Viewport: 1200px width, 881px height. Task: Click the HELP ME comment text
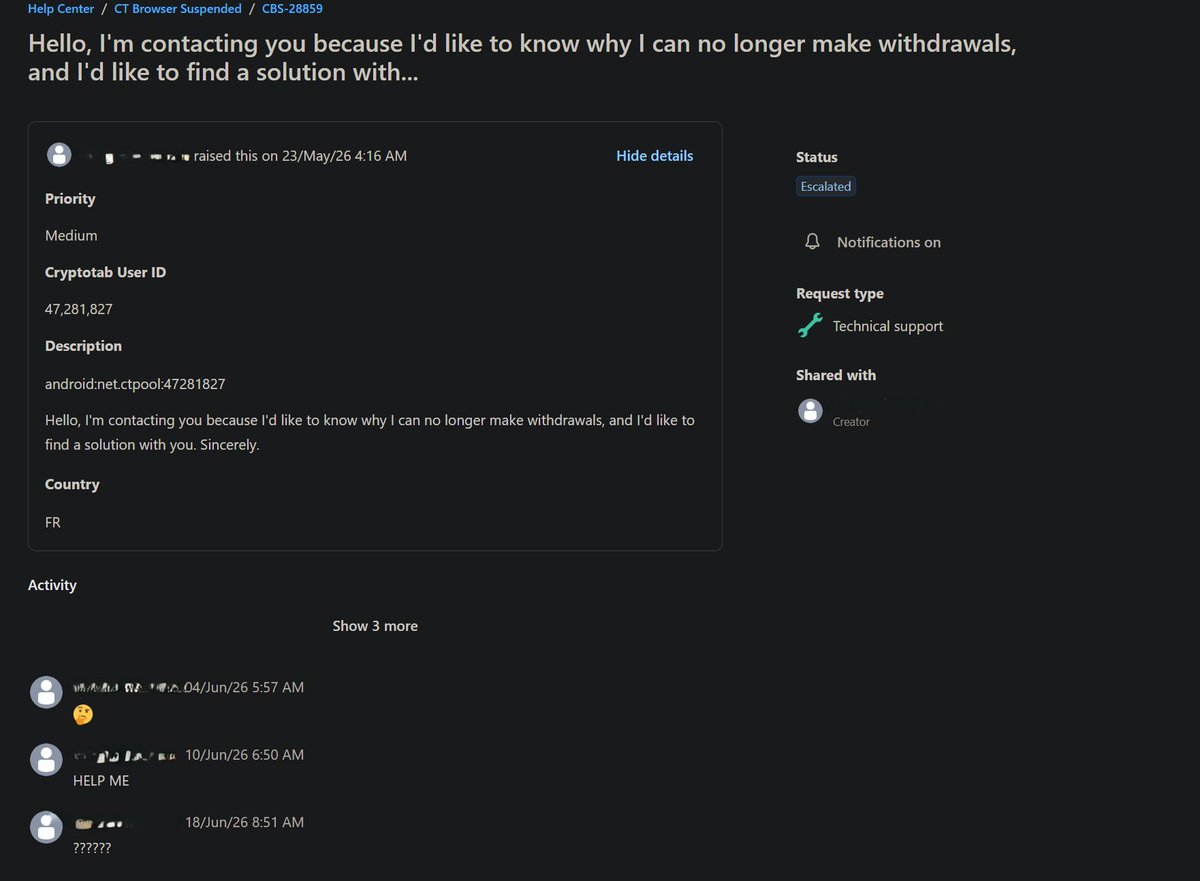pyautogui.click(x=101, y=781)
